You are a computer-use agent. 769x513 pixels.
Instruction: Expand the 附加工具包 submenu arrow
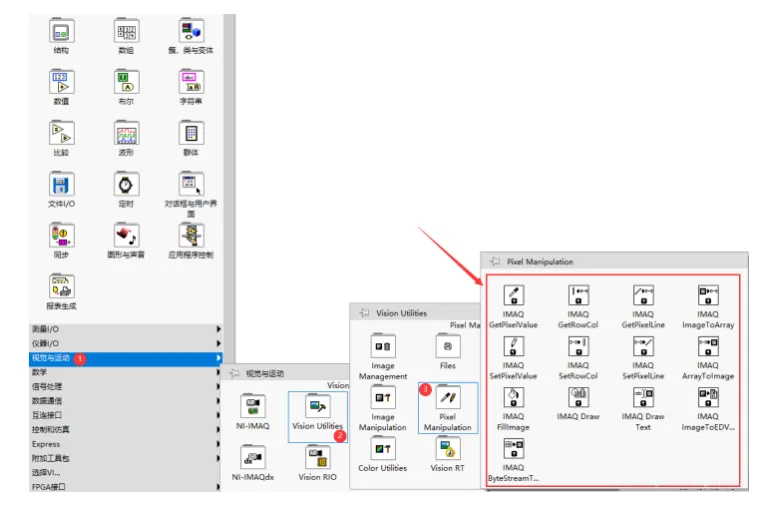(219, 458)
